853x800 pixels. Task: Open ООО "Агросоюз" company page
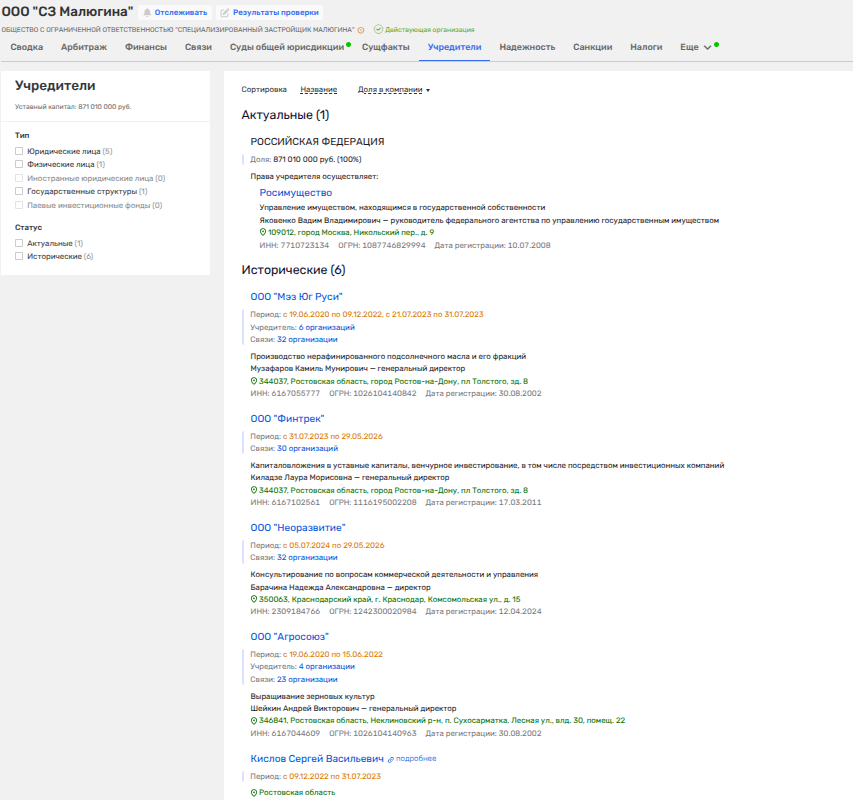tap(289, 636)
